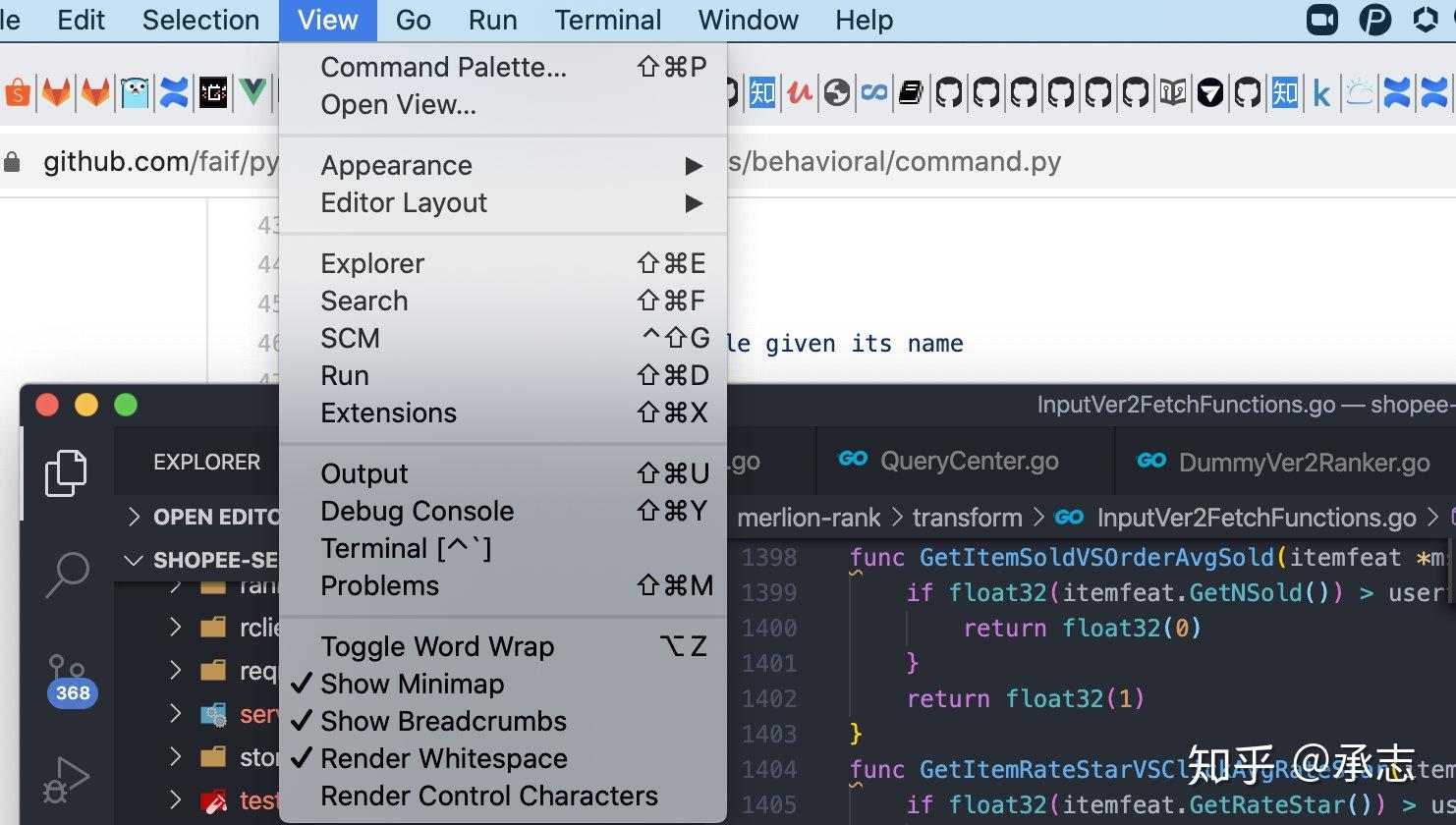The width and height of the screenshot is (1456, 825).
Task: Expand the OPEN EDITORS section
Action: pos(135,517)
